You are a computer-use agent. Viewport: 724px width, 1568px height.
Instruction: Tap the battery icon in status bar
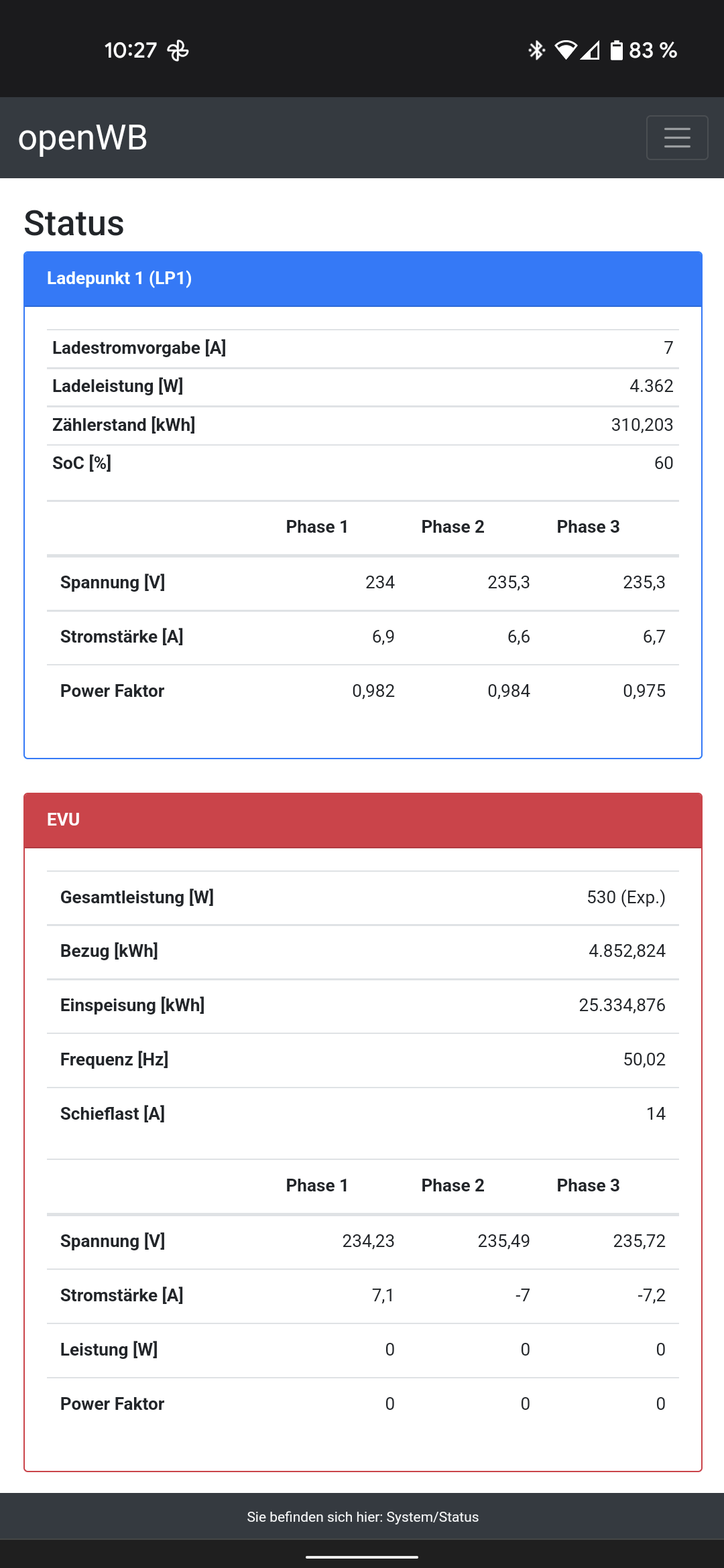coord(616,50)
